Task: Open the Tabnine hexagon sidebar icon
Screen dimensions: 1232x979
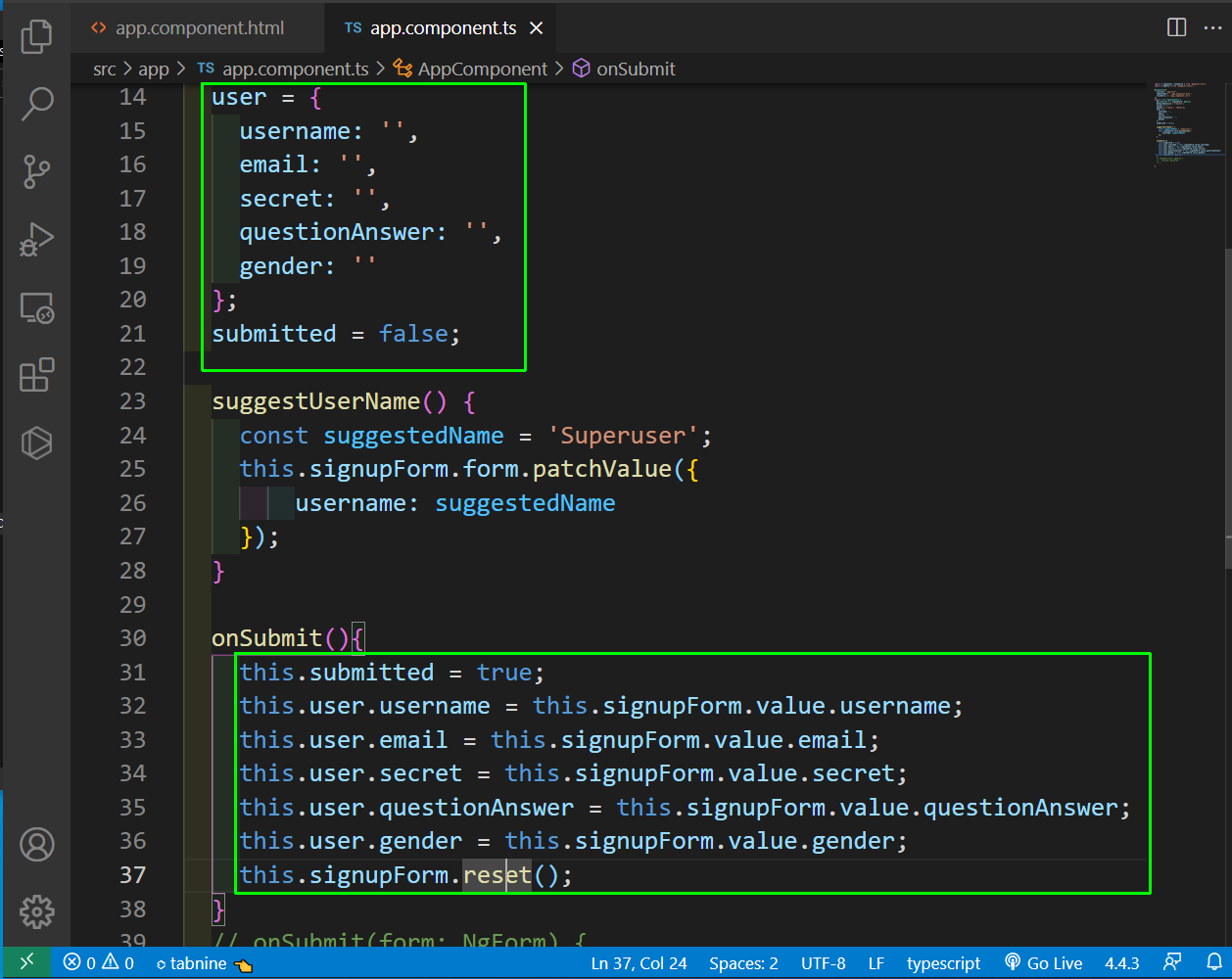Action: tap(36, 443)
